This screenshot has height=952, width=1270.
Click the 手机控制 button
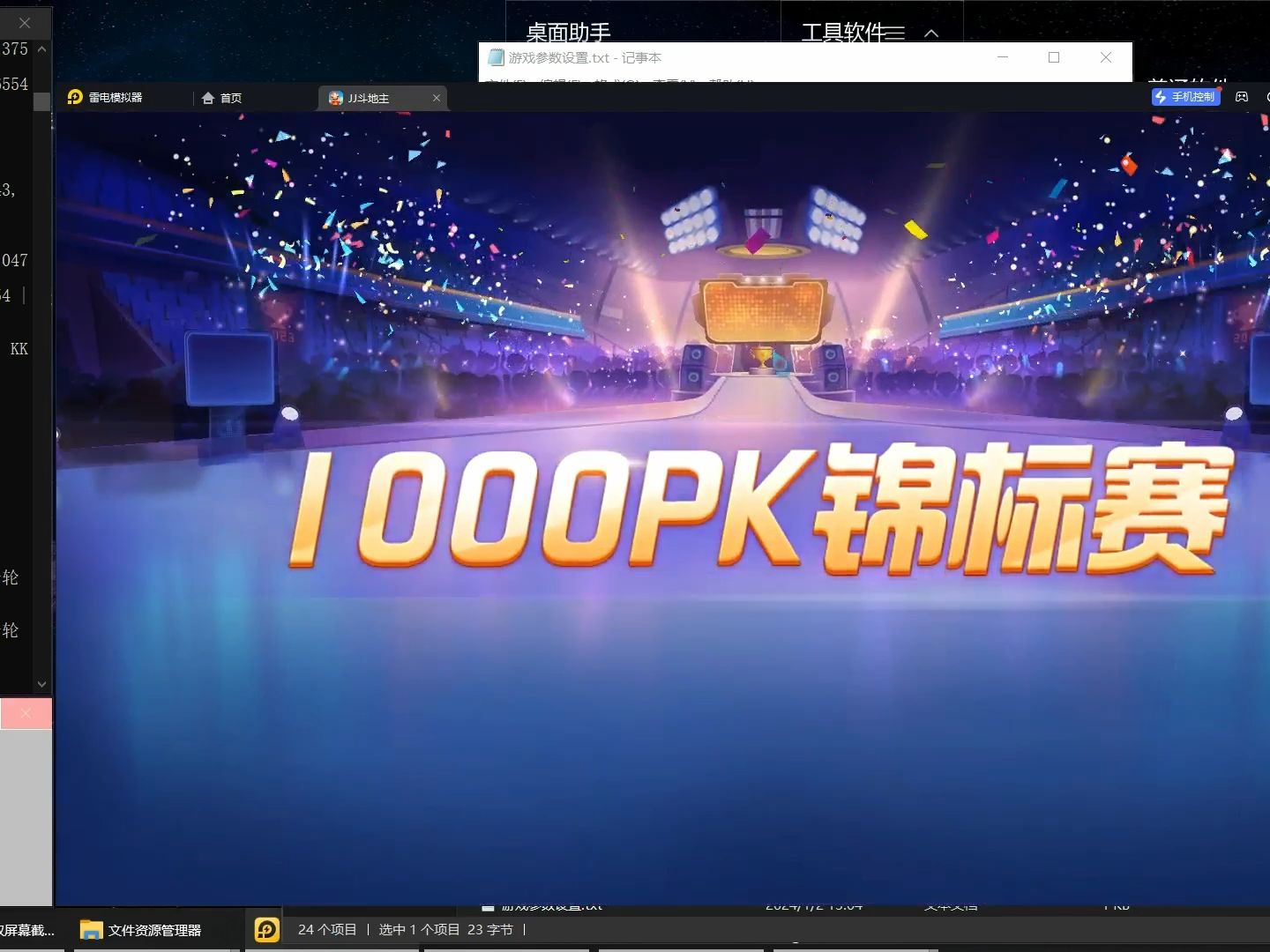(1186, 97)
